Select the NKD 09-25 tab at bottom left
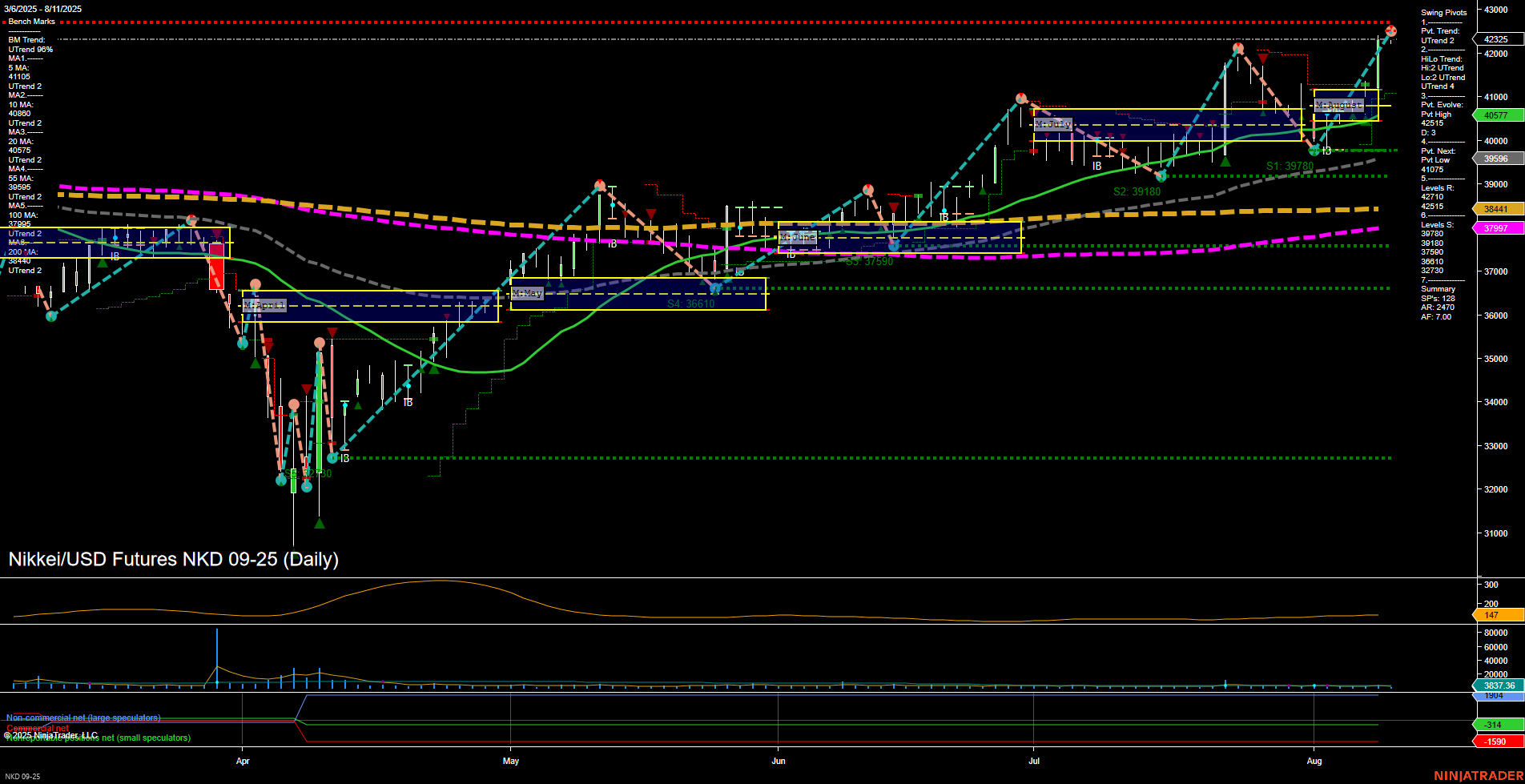This screenshot has height=784, width=1525. 24,776
